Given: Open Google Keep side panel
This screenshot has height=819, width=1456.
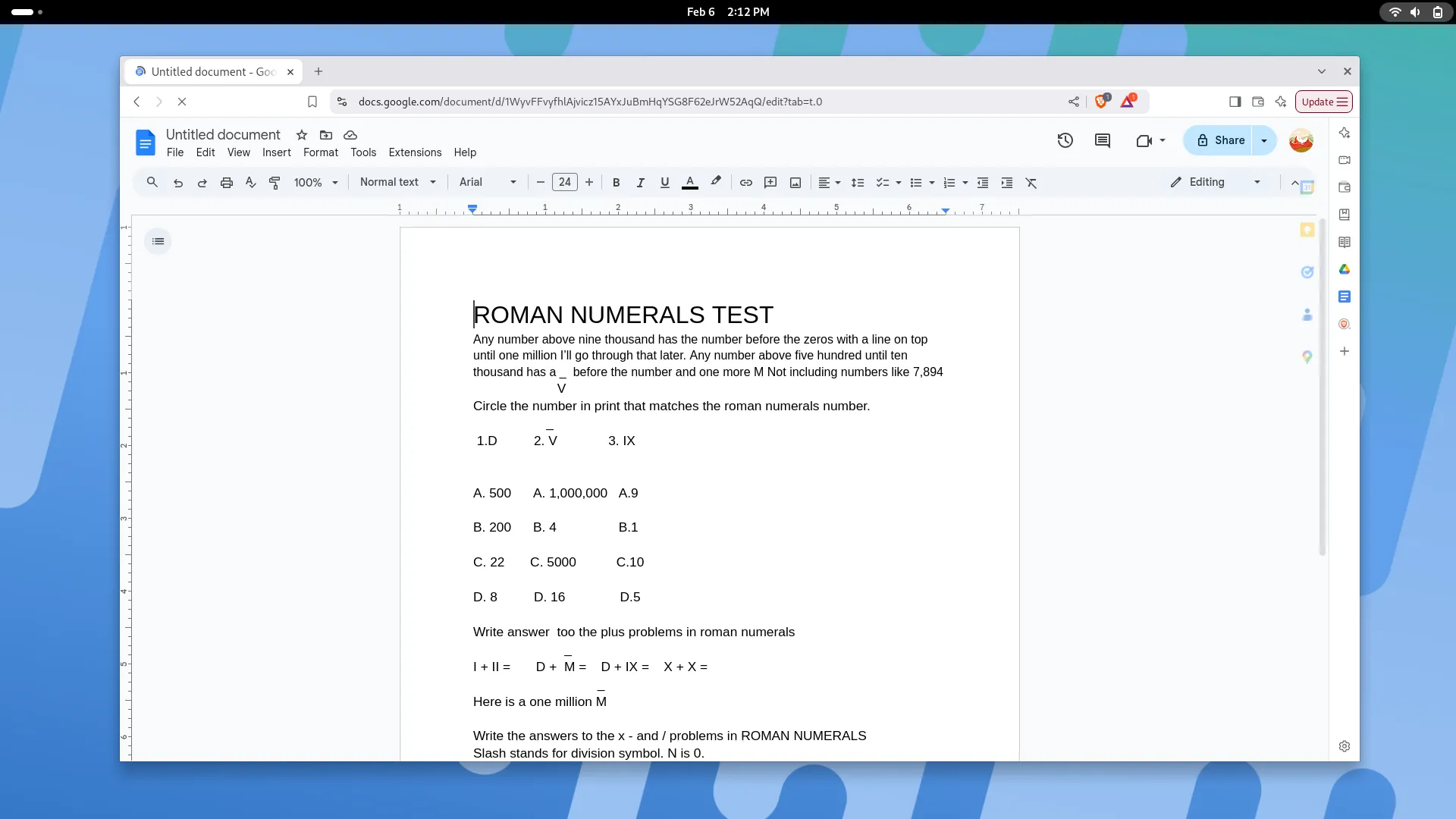Looking at the screenshot, I should click(x=1307, y=230).
